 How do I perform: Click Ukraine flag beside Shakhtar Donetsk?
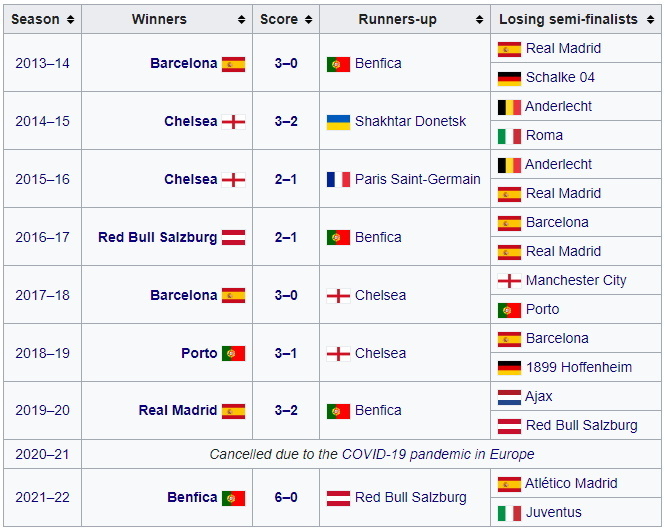(x=338, y=122)
